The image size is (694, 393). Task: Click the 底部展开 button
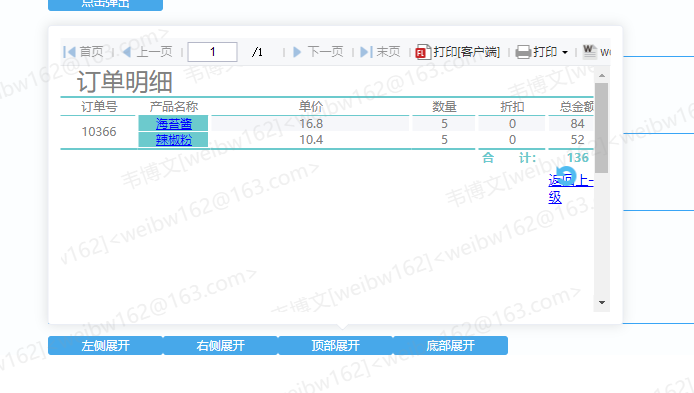pos(451,346)
